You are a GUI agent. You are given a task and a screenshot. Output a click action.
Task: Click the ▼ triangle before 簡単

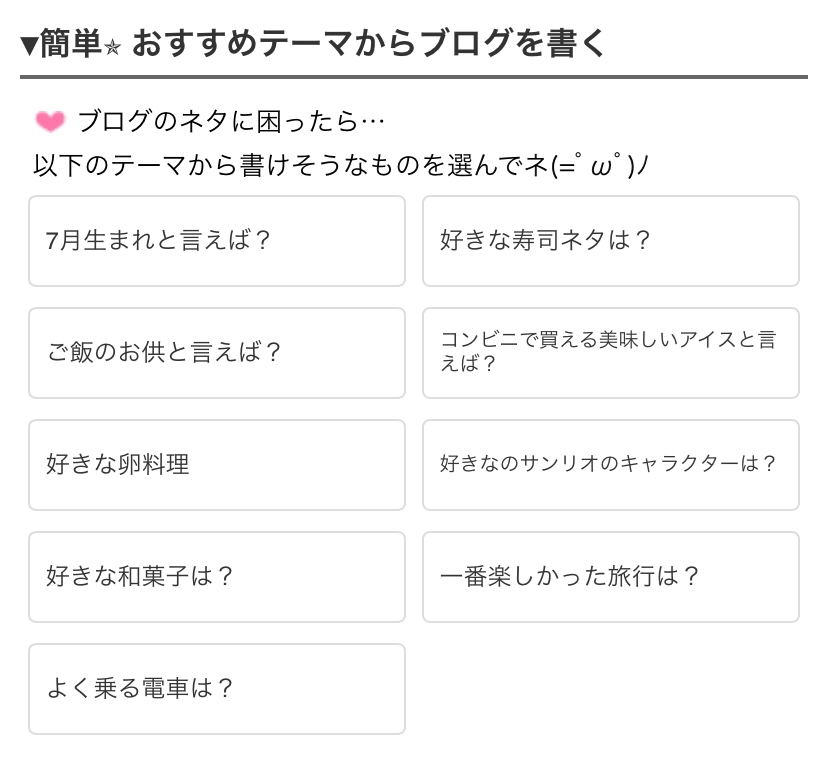(x=29, y=45)
